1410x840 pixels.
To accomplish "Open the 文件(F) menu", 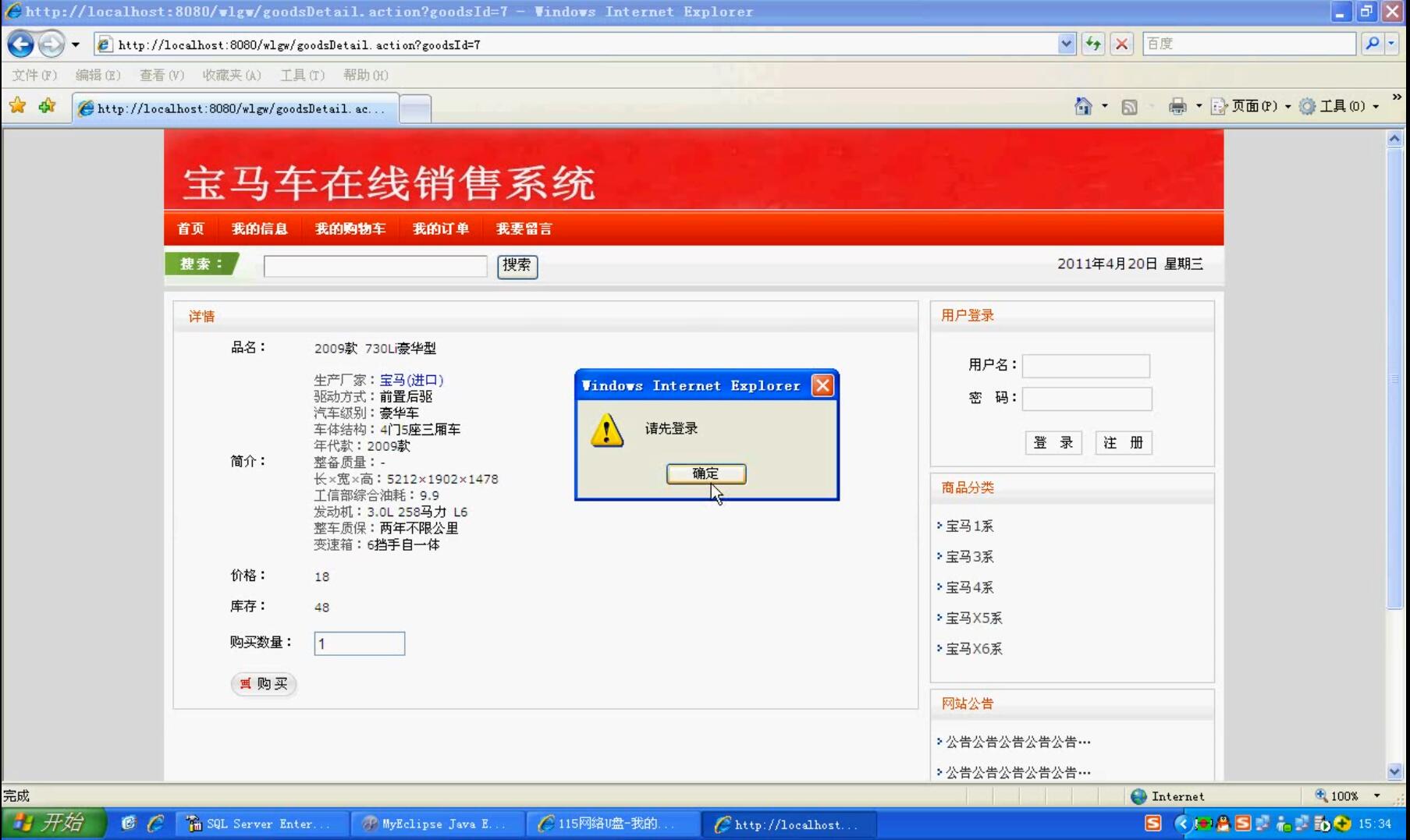I will pyautogui.click(x=34, y=75).
